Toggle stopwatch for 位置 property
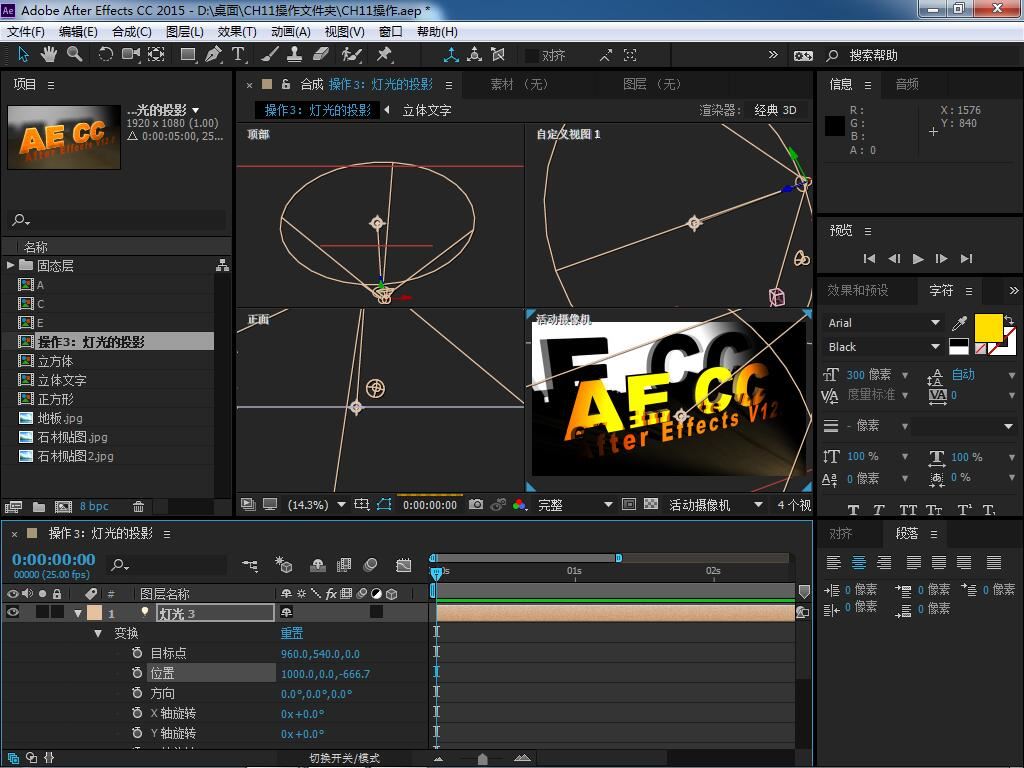1024x768 pixels. 137,673
